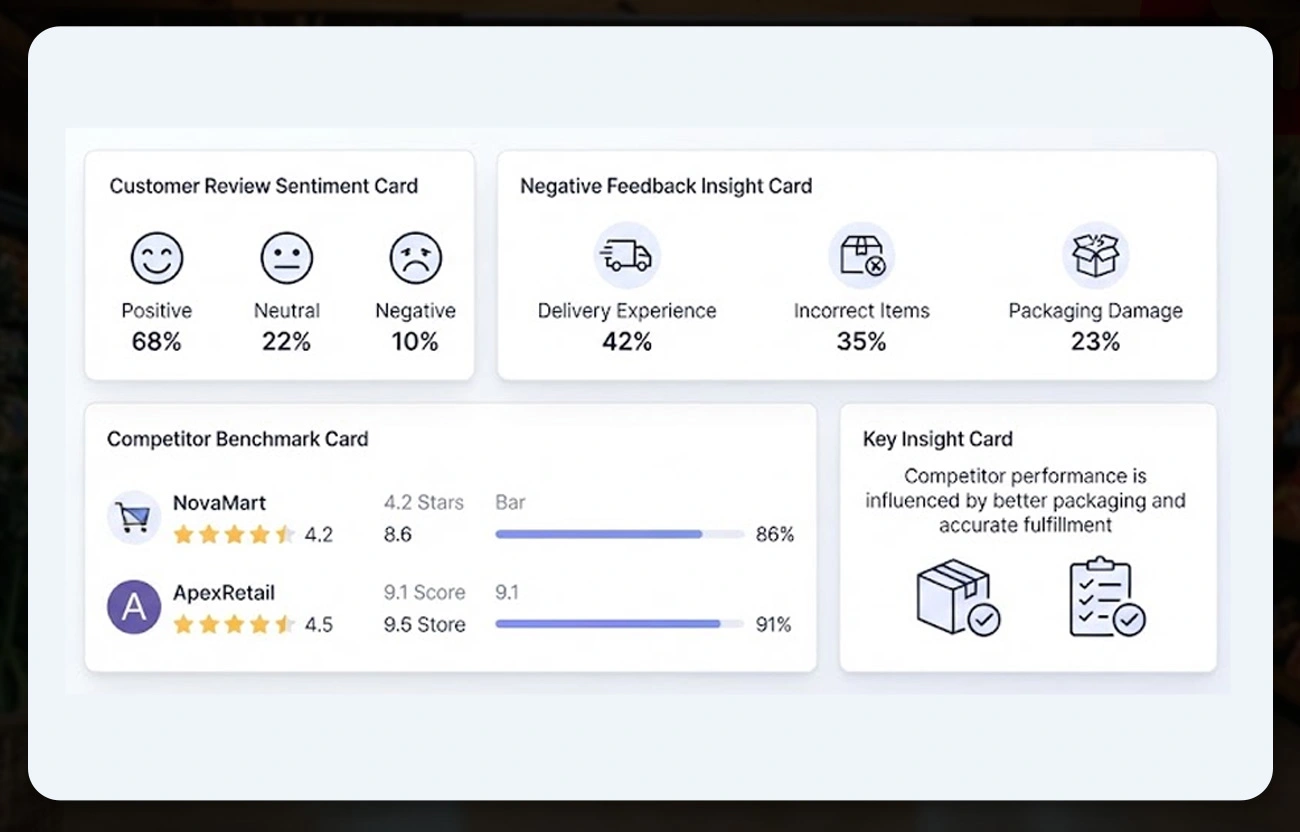Click the Neutral 22% value

tap(287, 342)
